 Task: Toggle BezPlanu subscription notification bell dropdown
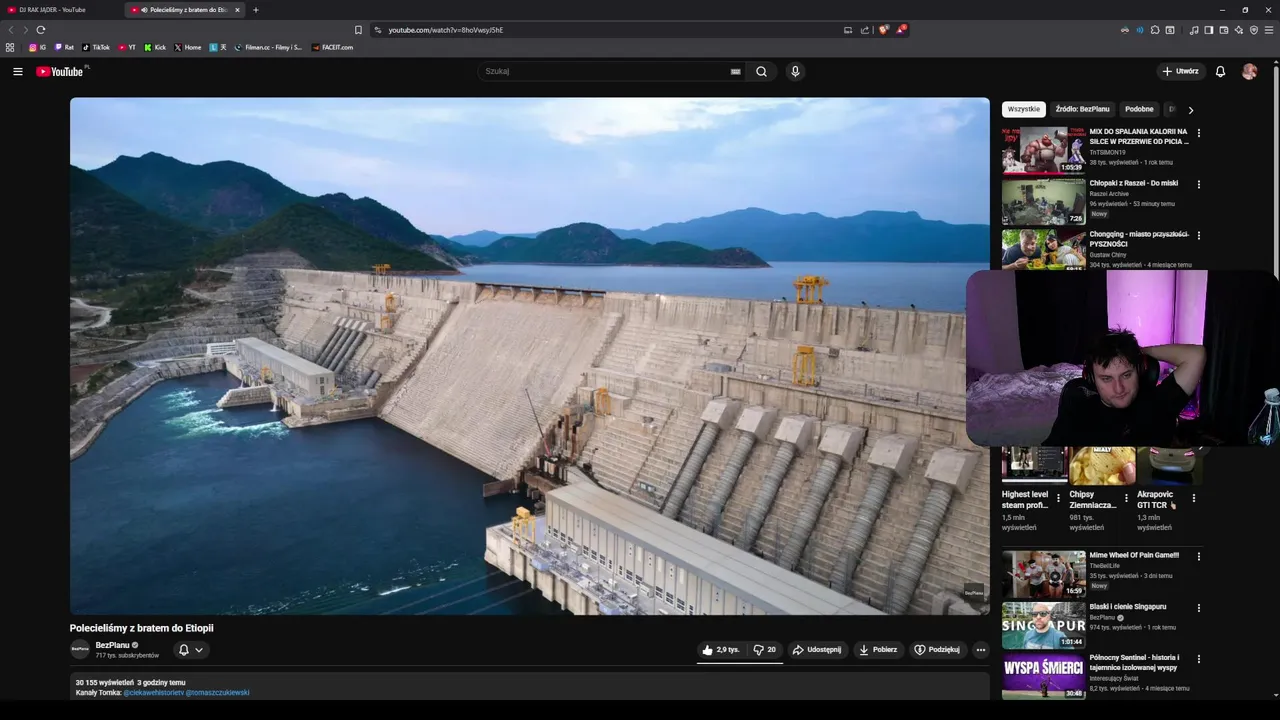pos(190,650)
